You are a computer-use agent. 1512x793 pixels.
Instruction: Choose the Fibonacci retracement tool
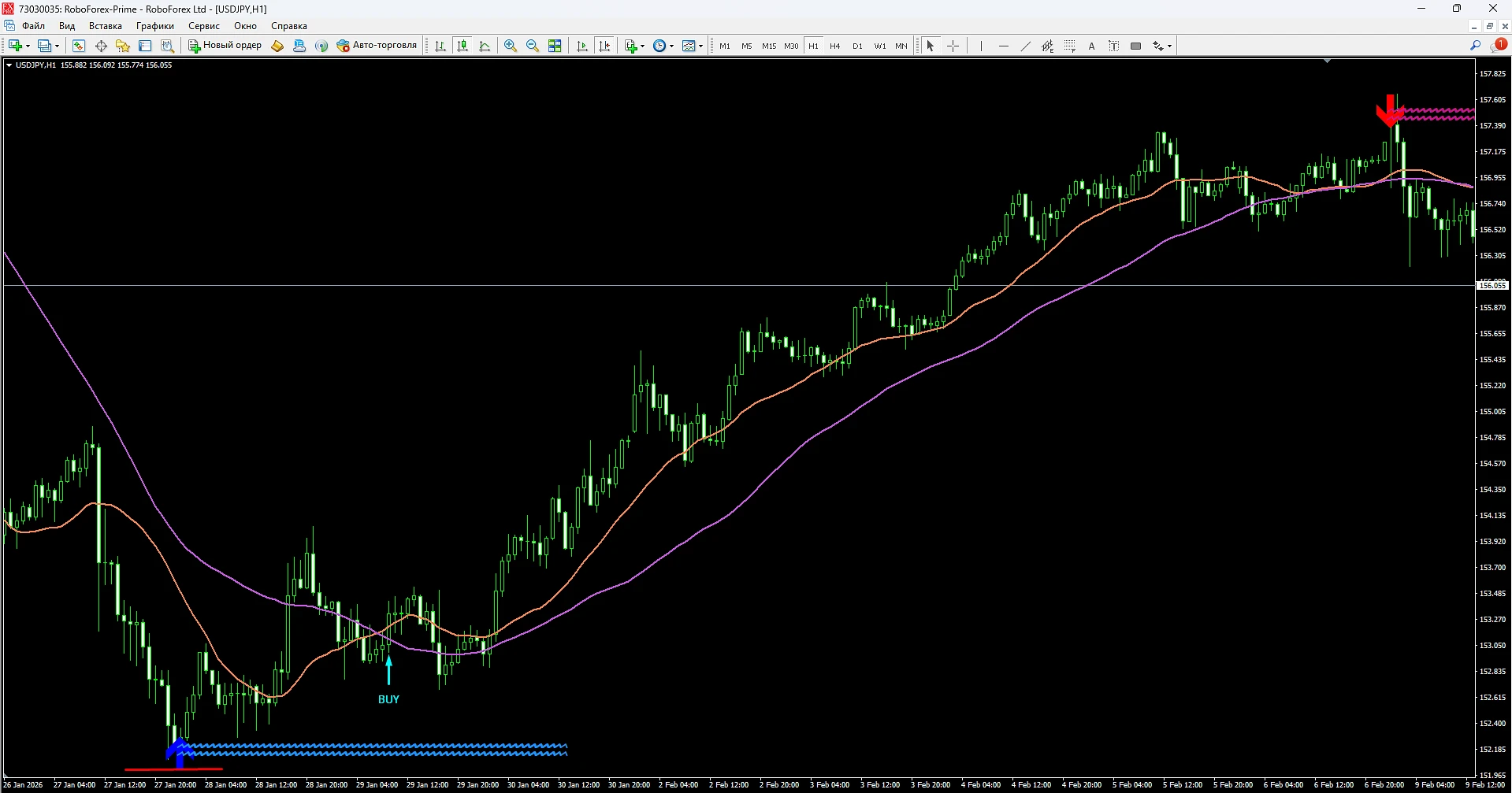coord(1069,46)
